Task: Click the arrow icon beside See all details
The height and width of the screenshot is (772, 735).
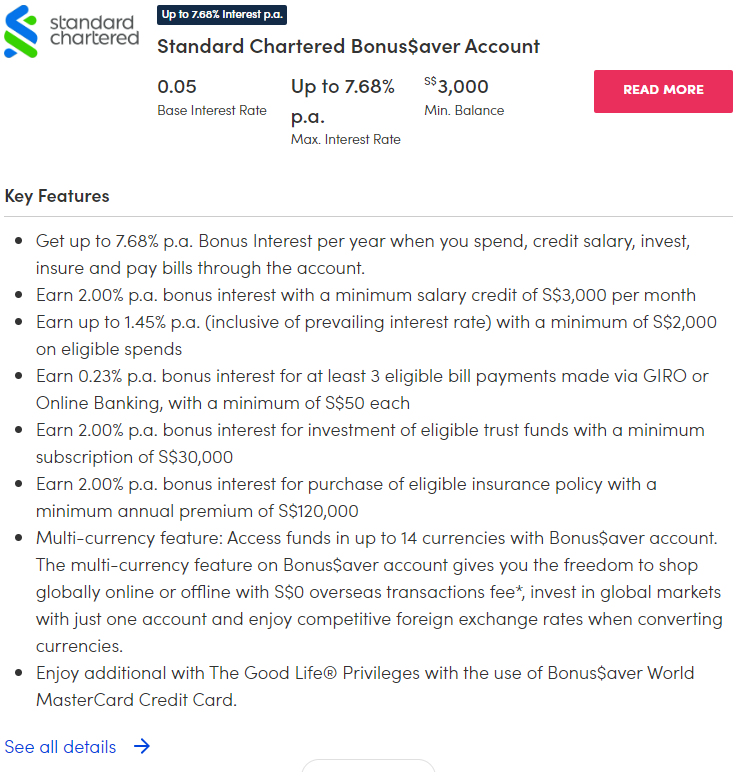Action: click(142, 746)
